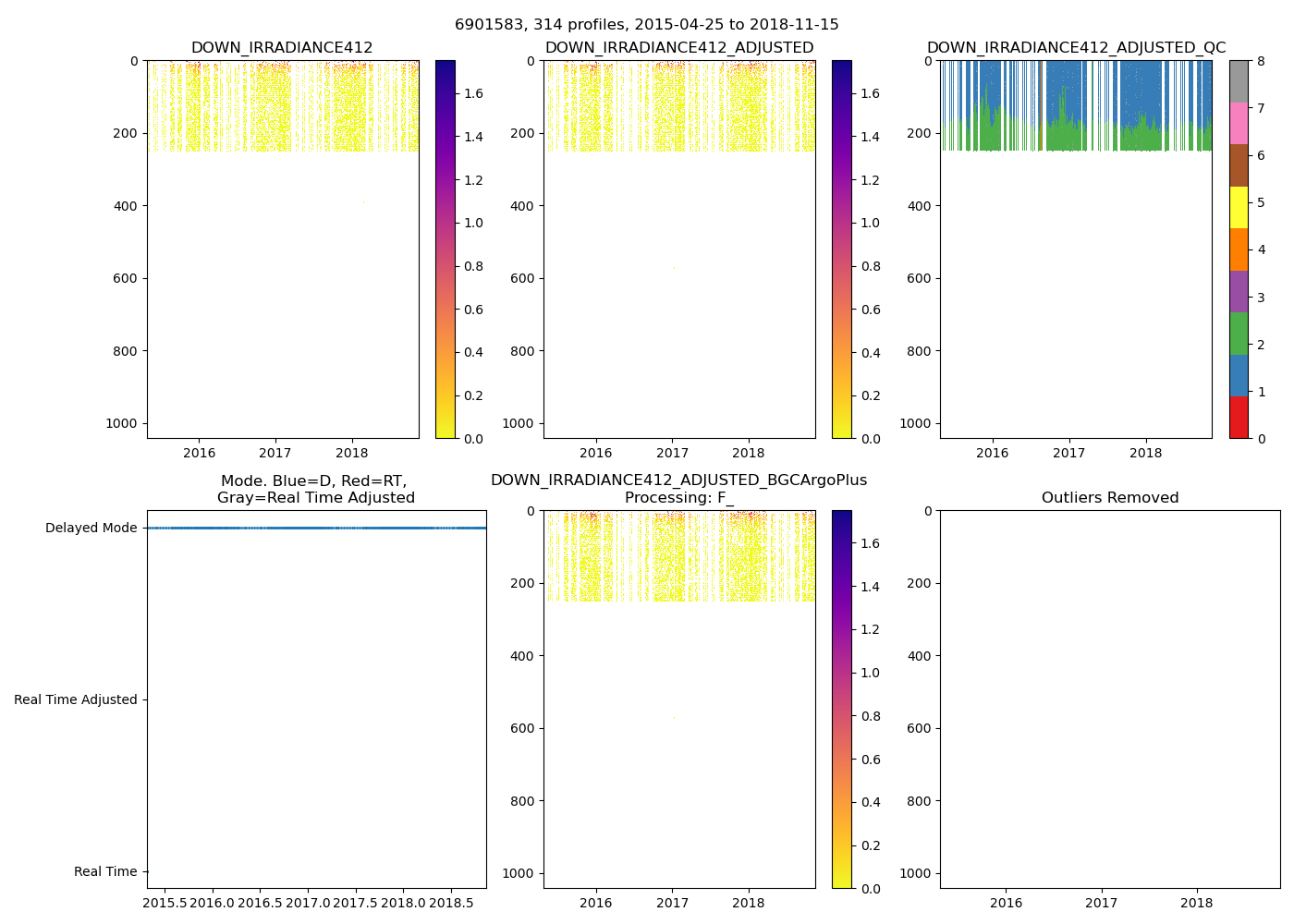Click the Real Time Adjusted axis label
The width and height of the screenshot is (1294, 924).
pyautogui.click(x=76, y=700)
